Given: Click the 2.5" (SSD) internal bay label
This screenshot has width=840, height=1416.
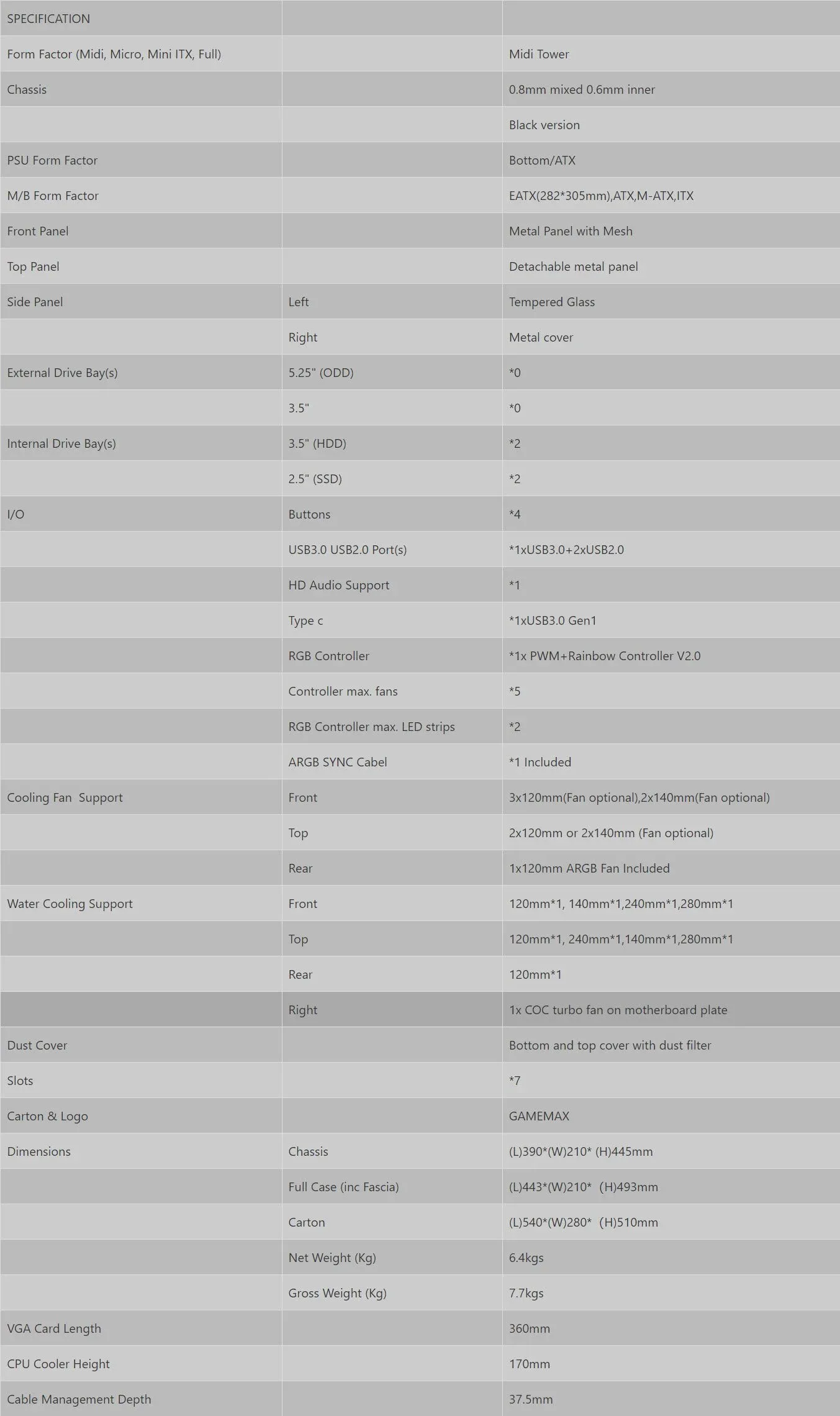Looking at the screenshot, I should click(315, 479).
